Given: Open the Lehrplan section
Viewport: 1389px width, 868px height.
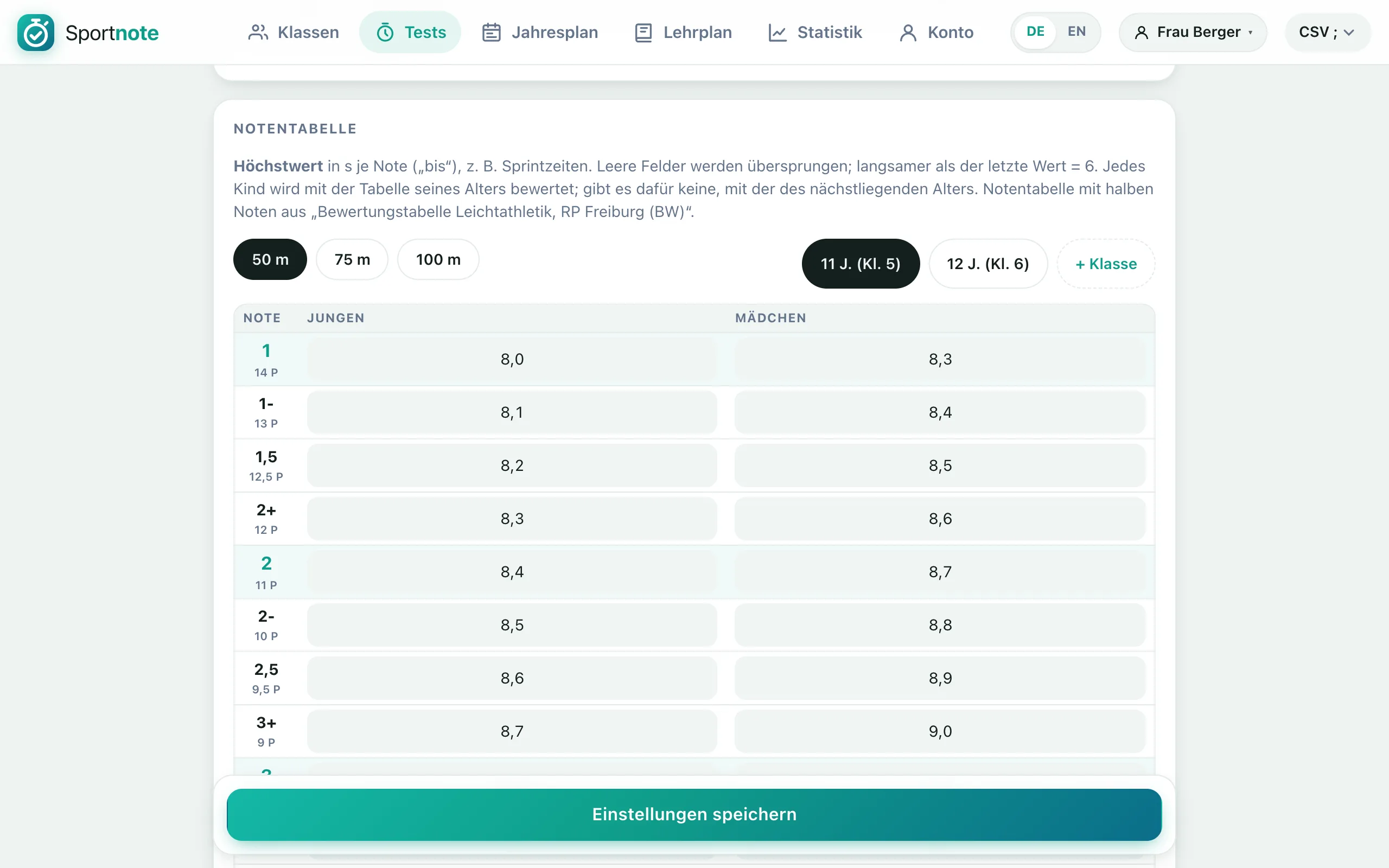Looking at the screenshot, I should tap(684, 33).
